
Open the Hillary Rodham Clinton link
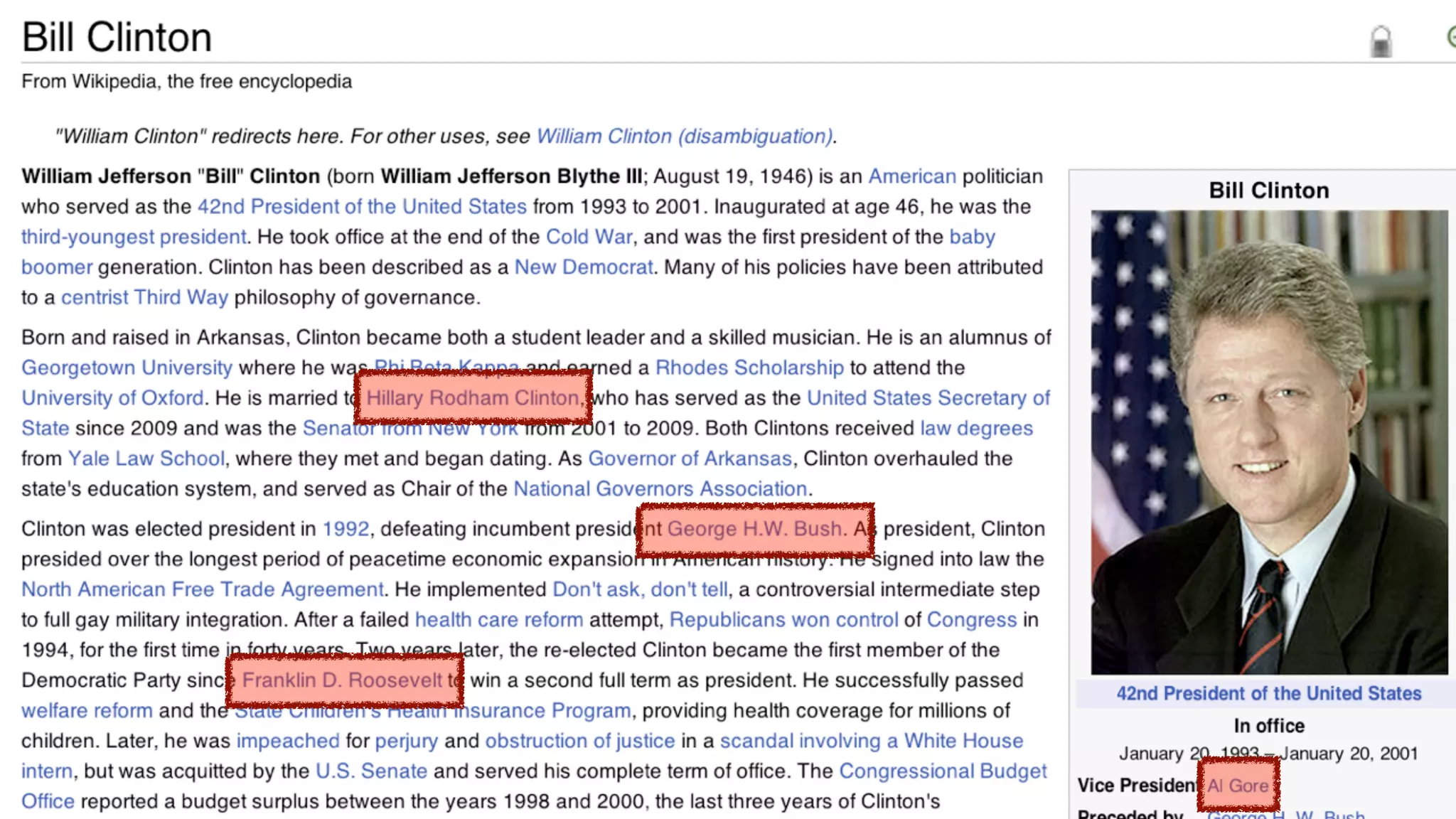coord(473,398)
